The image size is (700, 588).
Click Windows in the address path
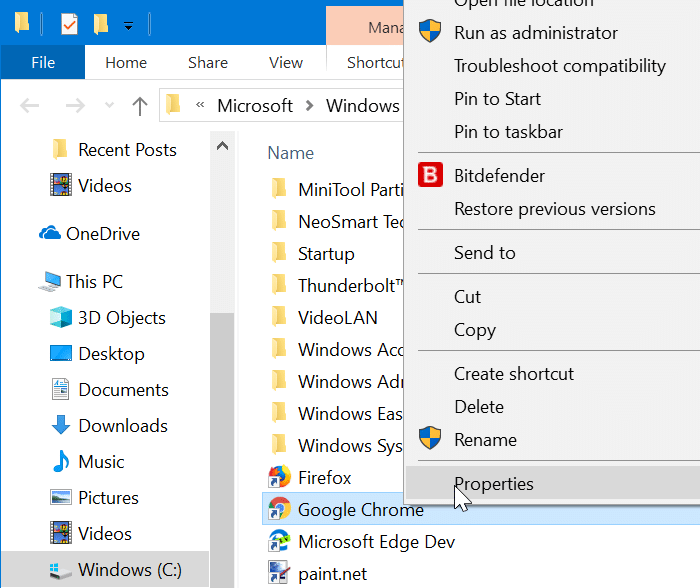[x=362, y=106]
